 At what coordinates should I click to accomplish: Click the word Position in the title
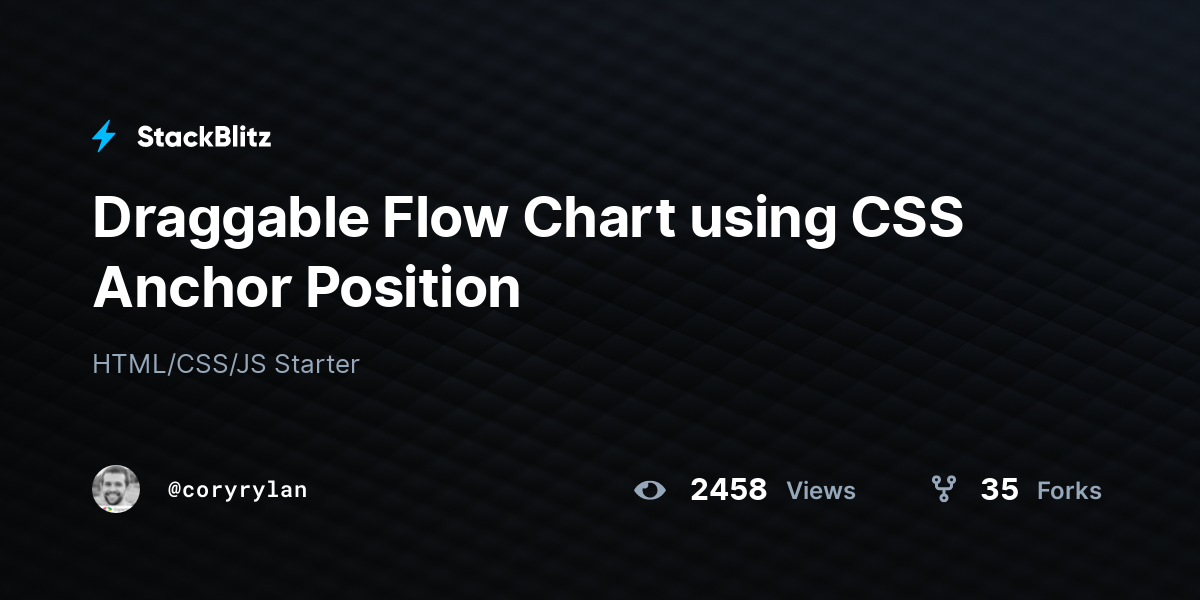[x=414, y=288]
